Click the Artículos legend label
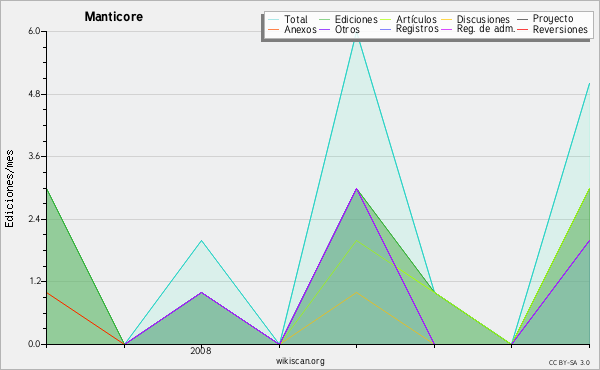600x370 pixels. point(416,19)
